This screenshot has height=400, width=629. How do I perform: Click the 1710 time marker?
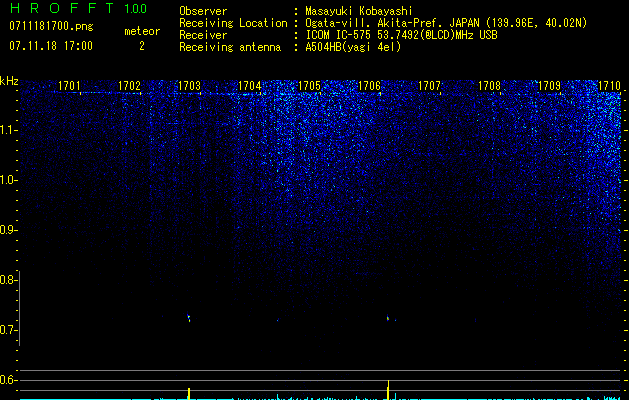610,86
